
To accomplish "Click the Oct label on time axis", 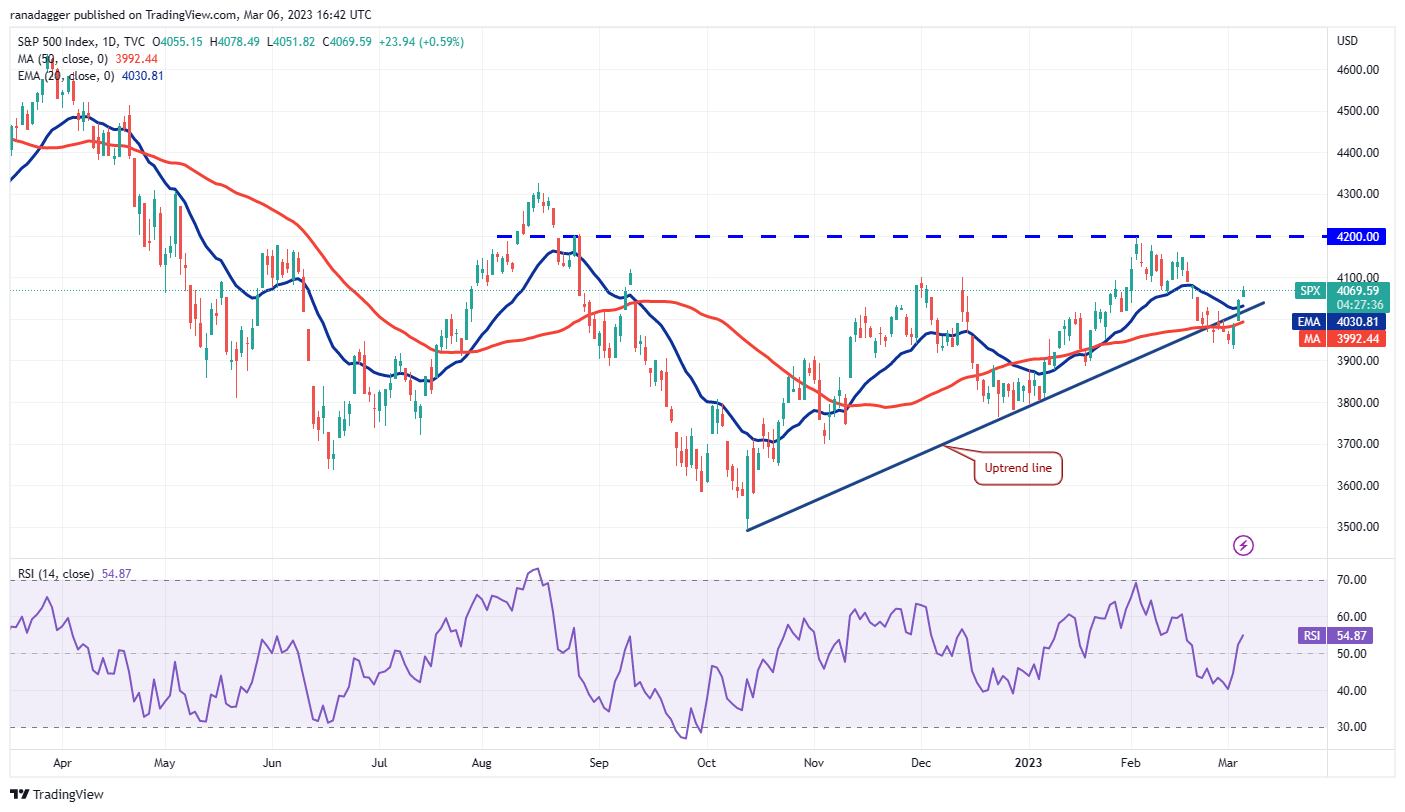I will (x=706, y=764).
